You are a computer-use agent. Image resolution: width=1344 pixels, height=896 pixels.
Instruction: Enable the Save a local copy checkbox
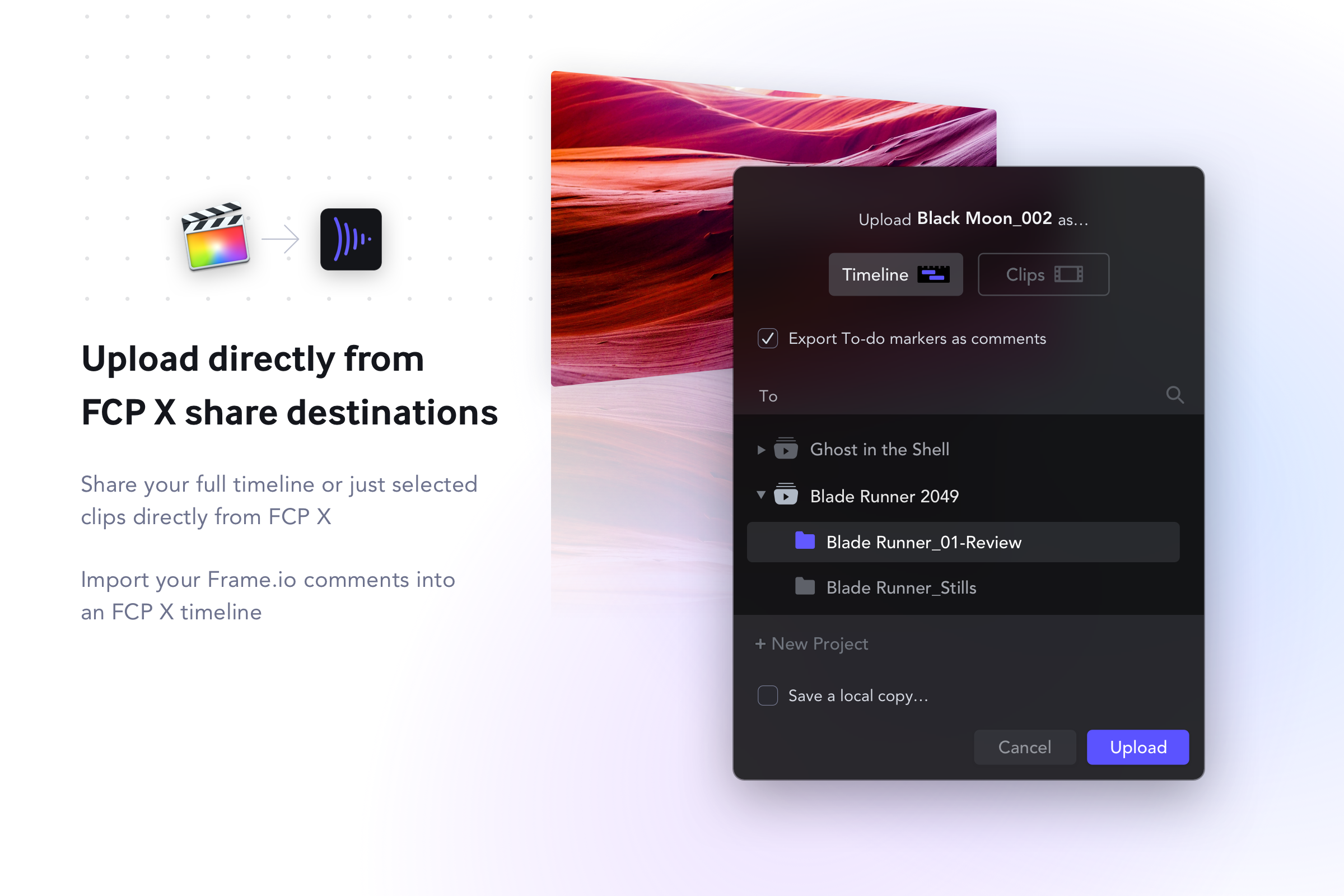pos(767,696)
